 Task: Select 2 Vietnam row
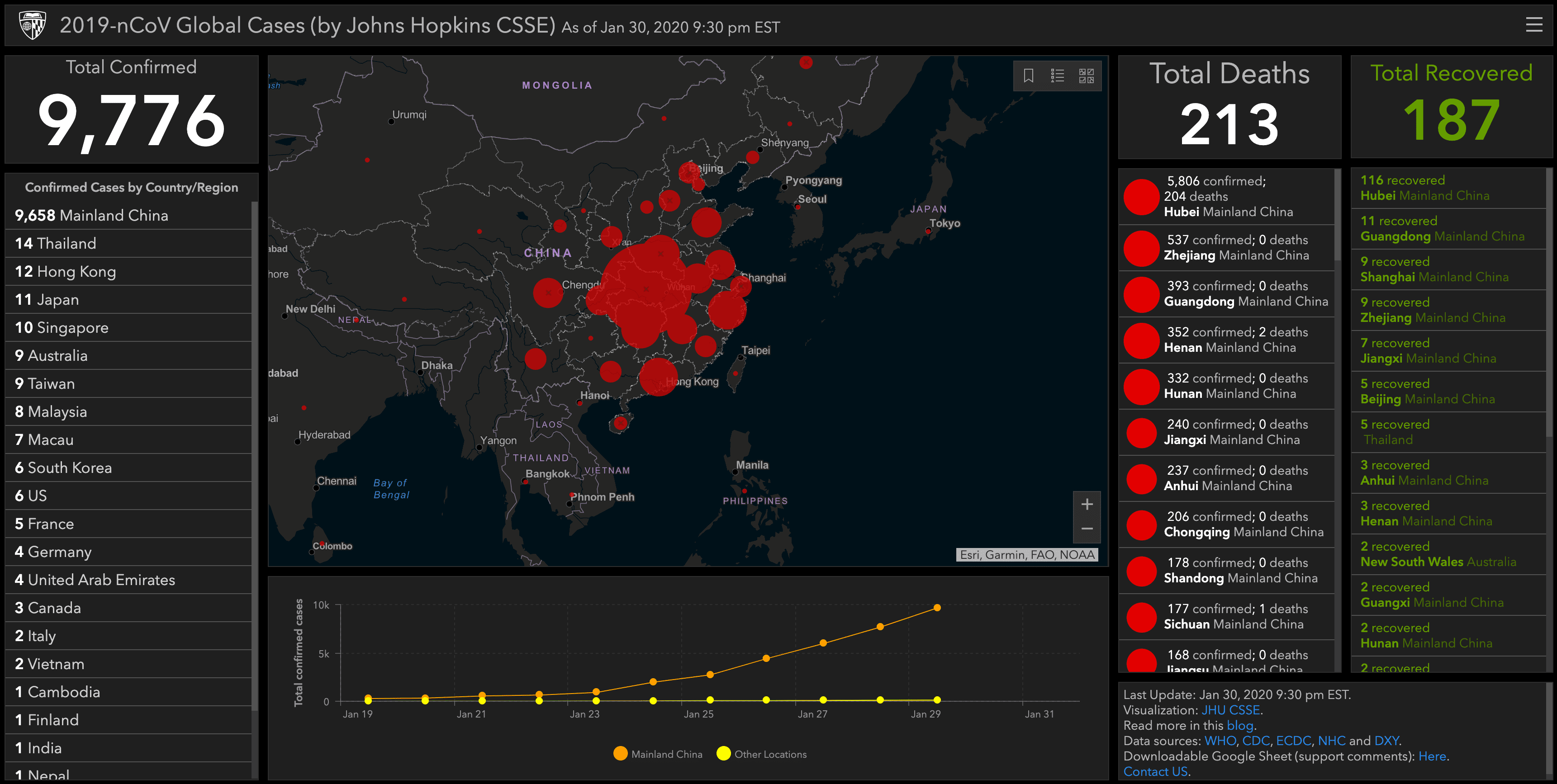tap(128, 664)
